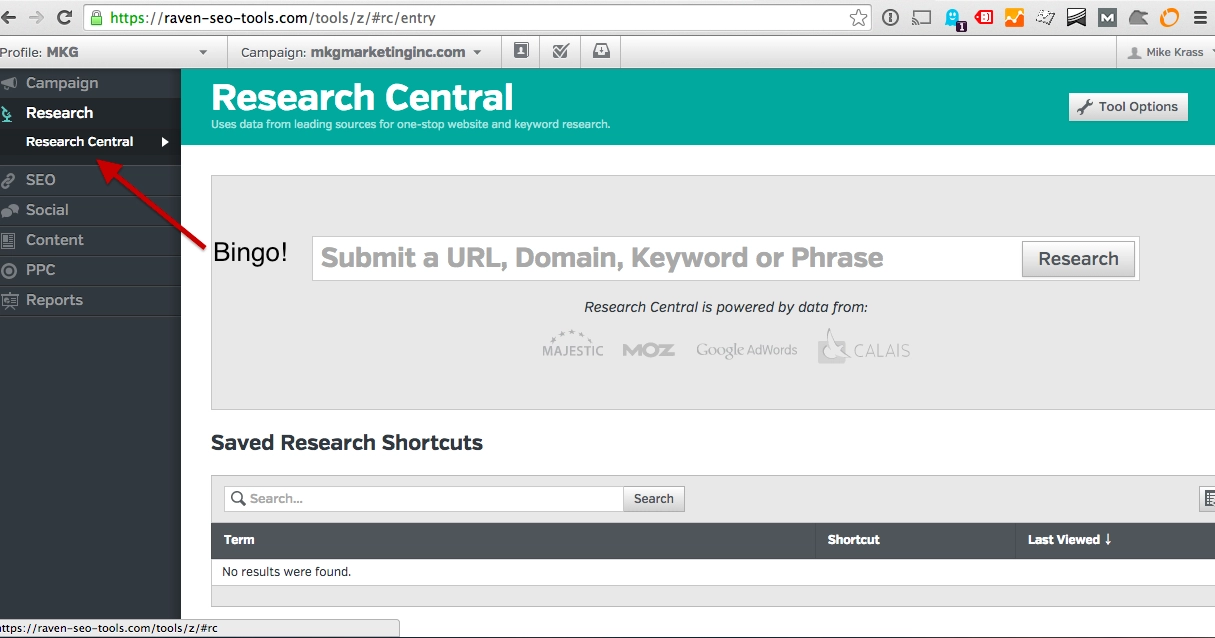Click the Search button for saved shortcuts

pyautogui.click(x=653, y=499)
